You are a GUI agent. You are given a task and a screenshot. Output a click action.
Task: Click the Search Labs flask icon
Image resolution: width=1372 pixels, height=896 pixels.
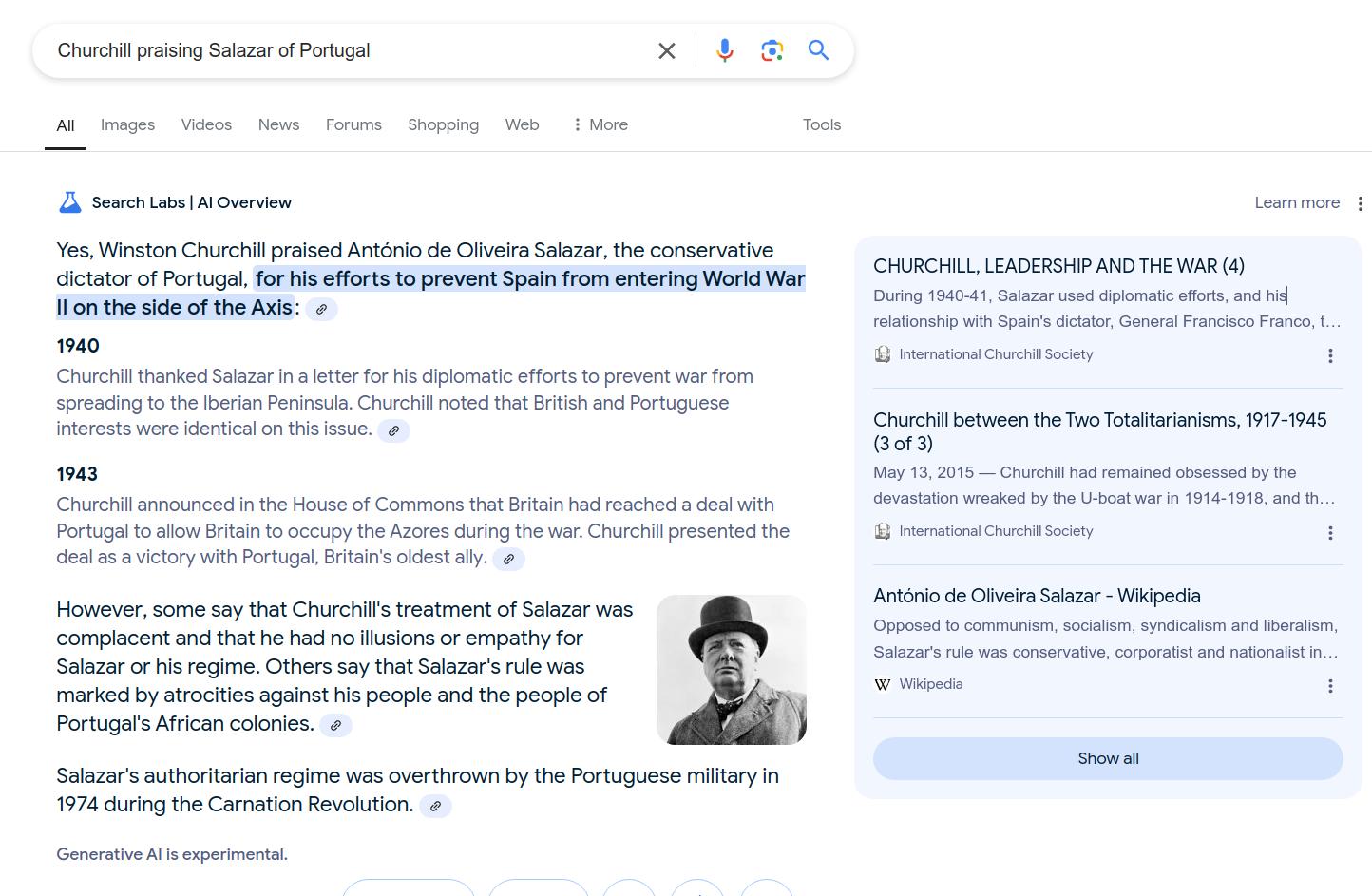[x=70, y=202]
